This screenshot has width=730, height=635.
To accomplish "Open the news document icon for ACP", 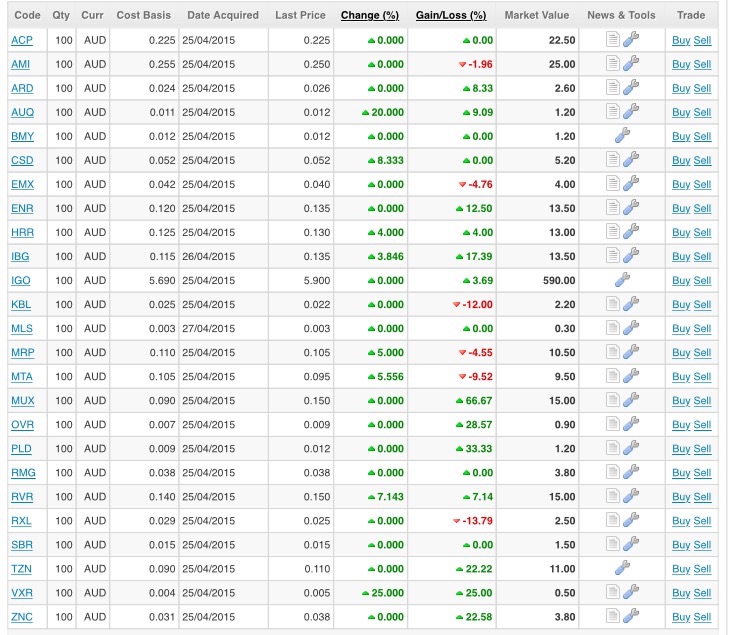I will 613,40.
